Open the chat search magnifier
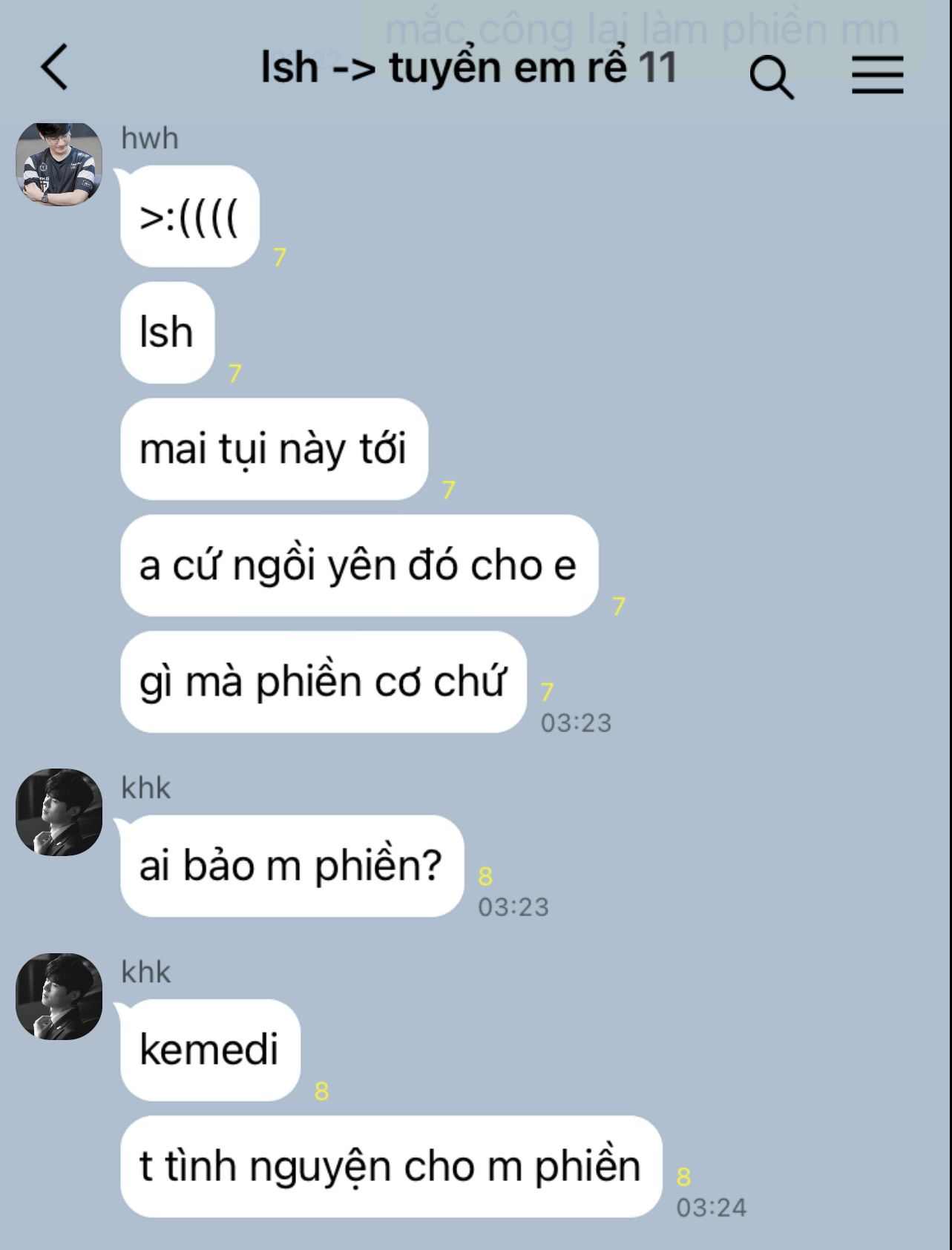 [x=772, y=78]
